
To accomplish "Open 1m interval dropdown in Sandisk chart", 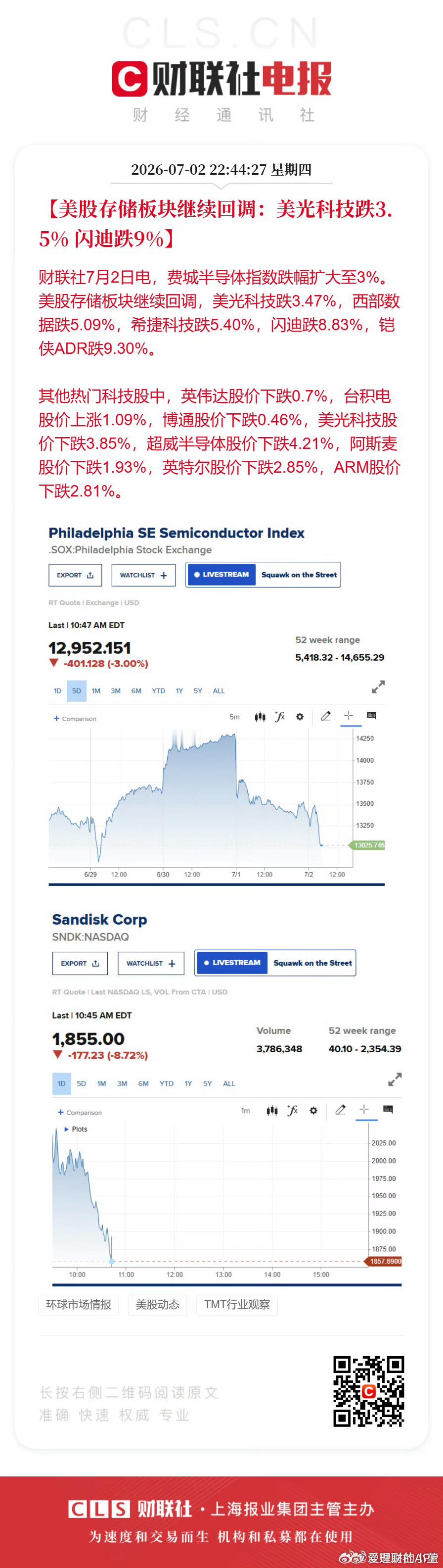I will pos(246,1111).
